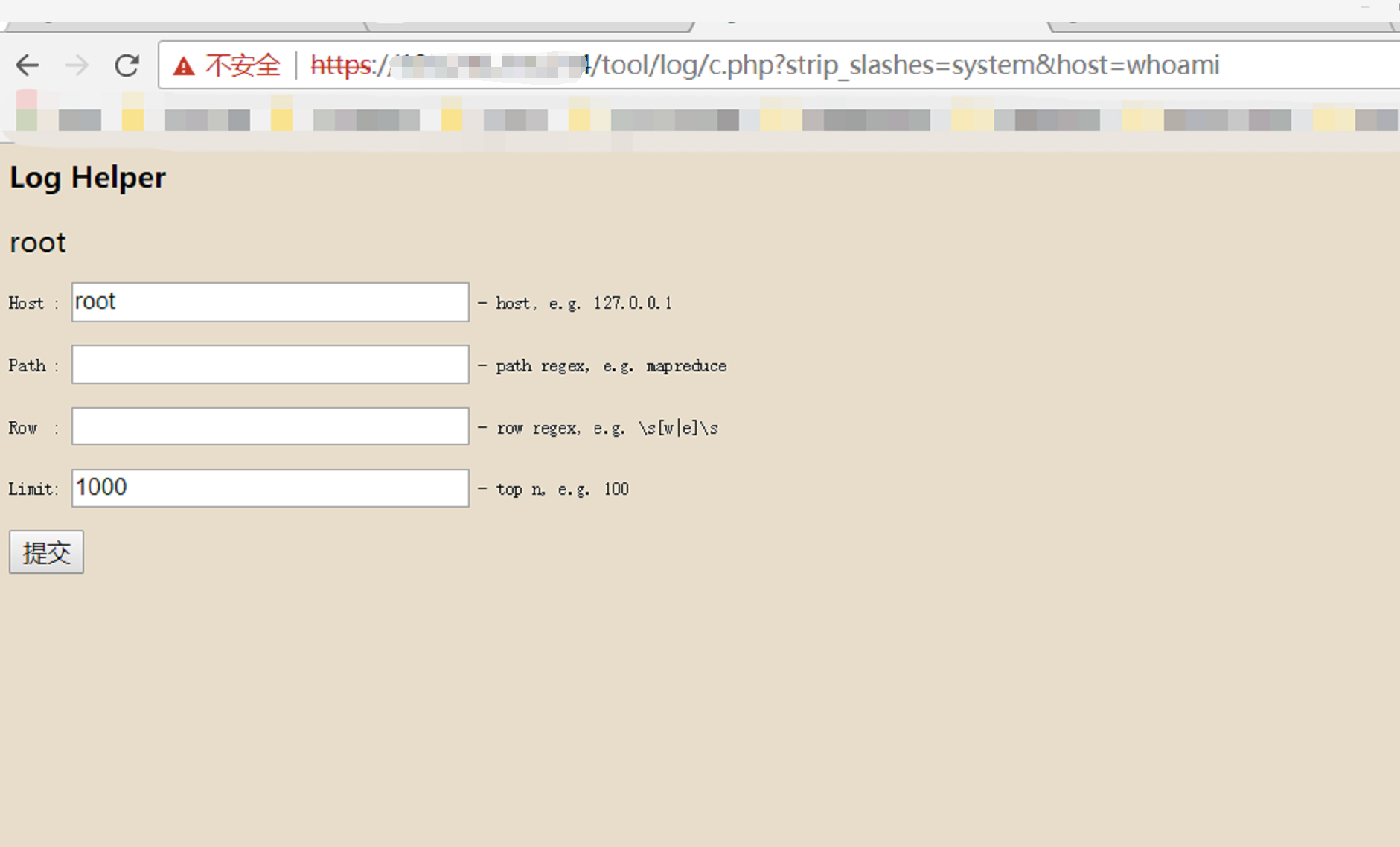The image size is (1400, 847).
Task: Select the c.php URL in address bar
Action: click(x=764, y=65)
